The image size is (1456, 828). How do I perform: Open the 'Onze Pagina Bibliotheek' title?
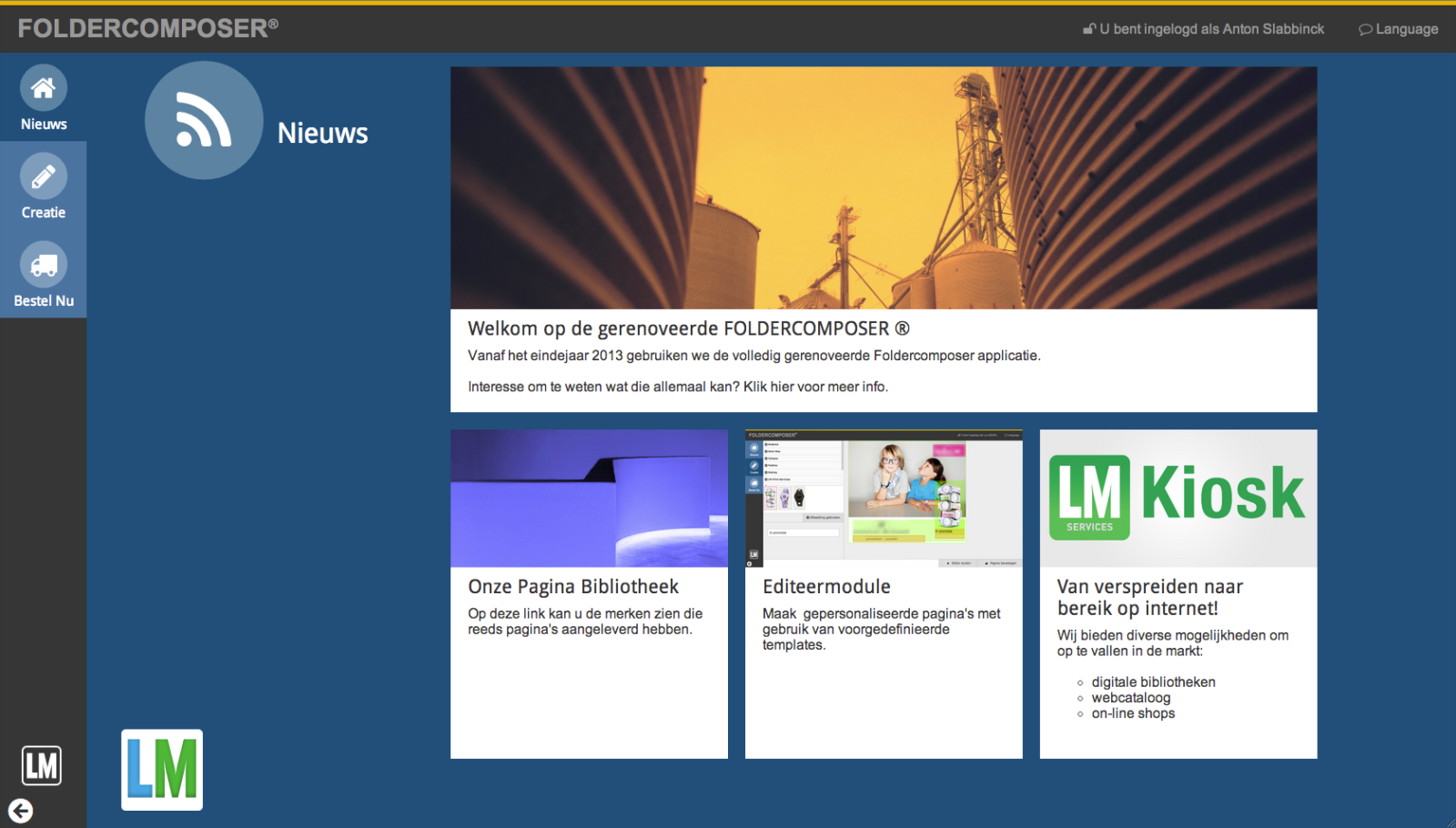(x=573, y=587)
